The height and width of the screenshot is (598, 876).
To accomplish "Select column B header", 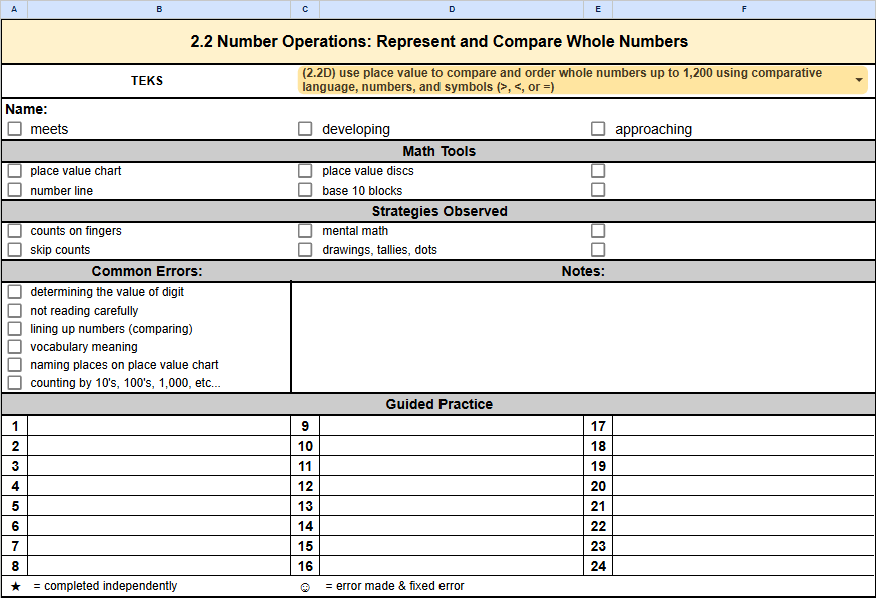I will tap(159, 9).
